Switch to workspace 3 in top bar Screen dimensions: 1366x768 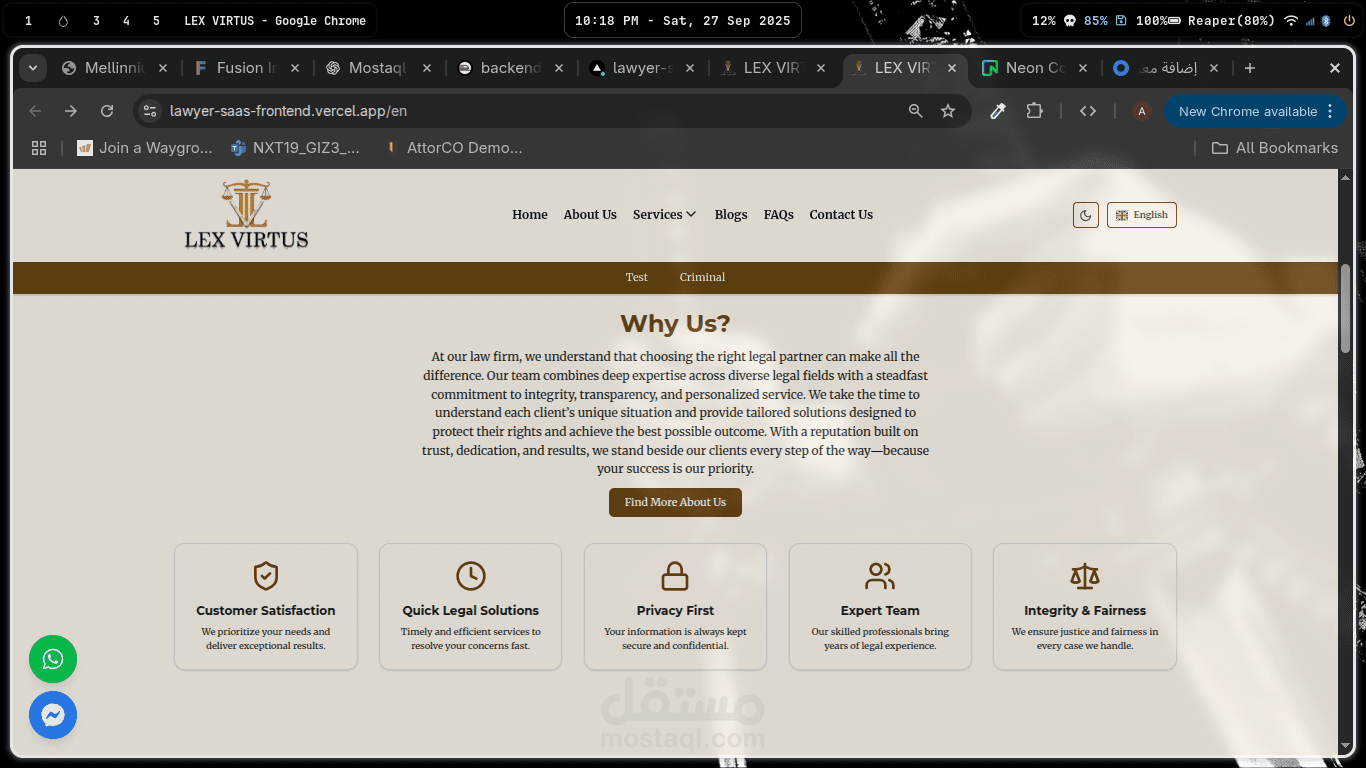[96, 20]
